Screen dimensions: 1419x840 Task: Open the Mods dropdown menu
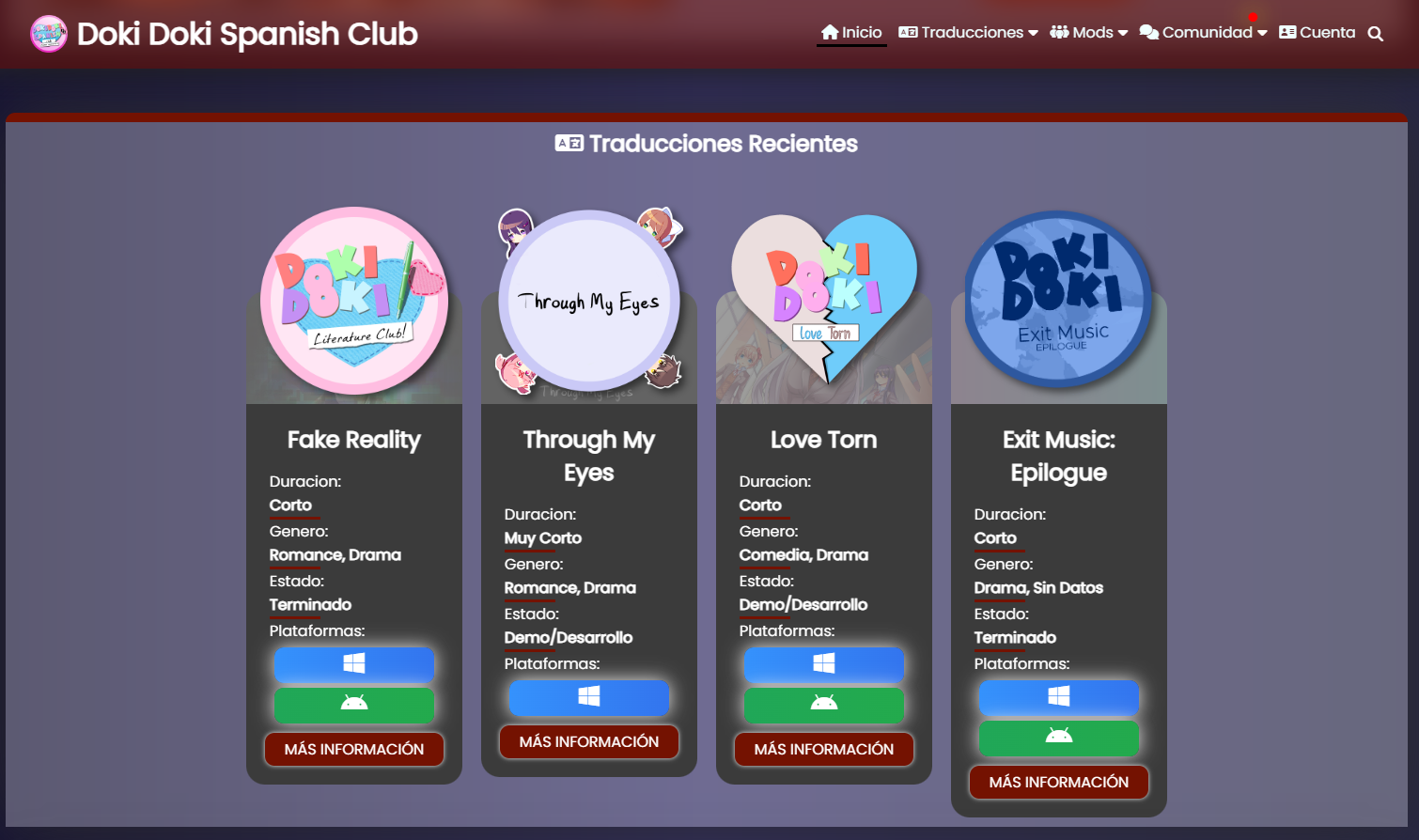tap(1088, 33)
